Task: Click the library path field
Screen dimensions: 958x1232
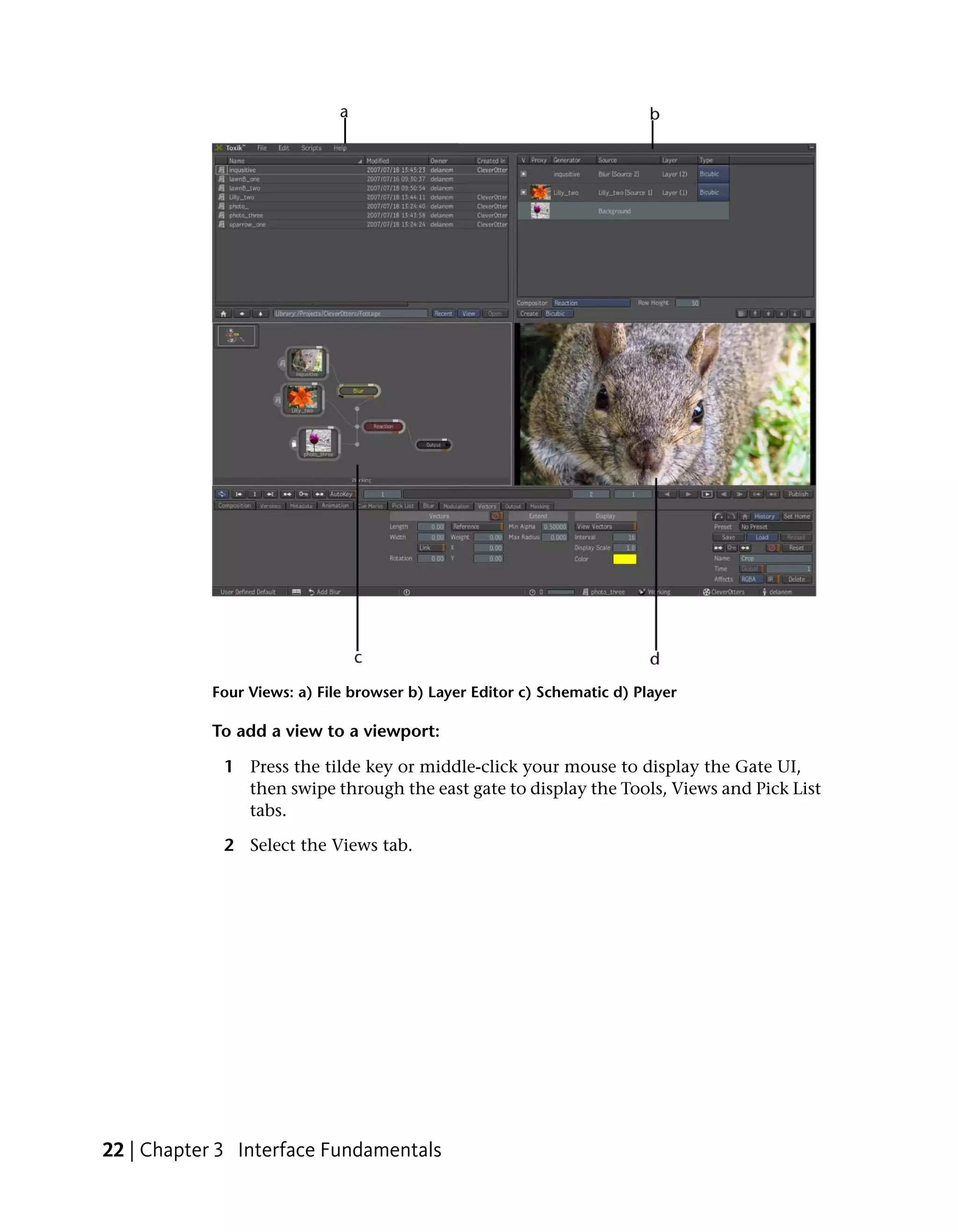Action: coord(350,313)
